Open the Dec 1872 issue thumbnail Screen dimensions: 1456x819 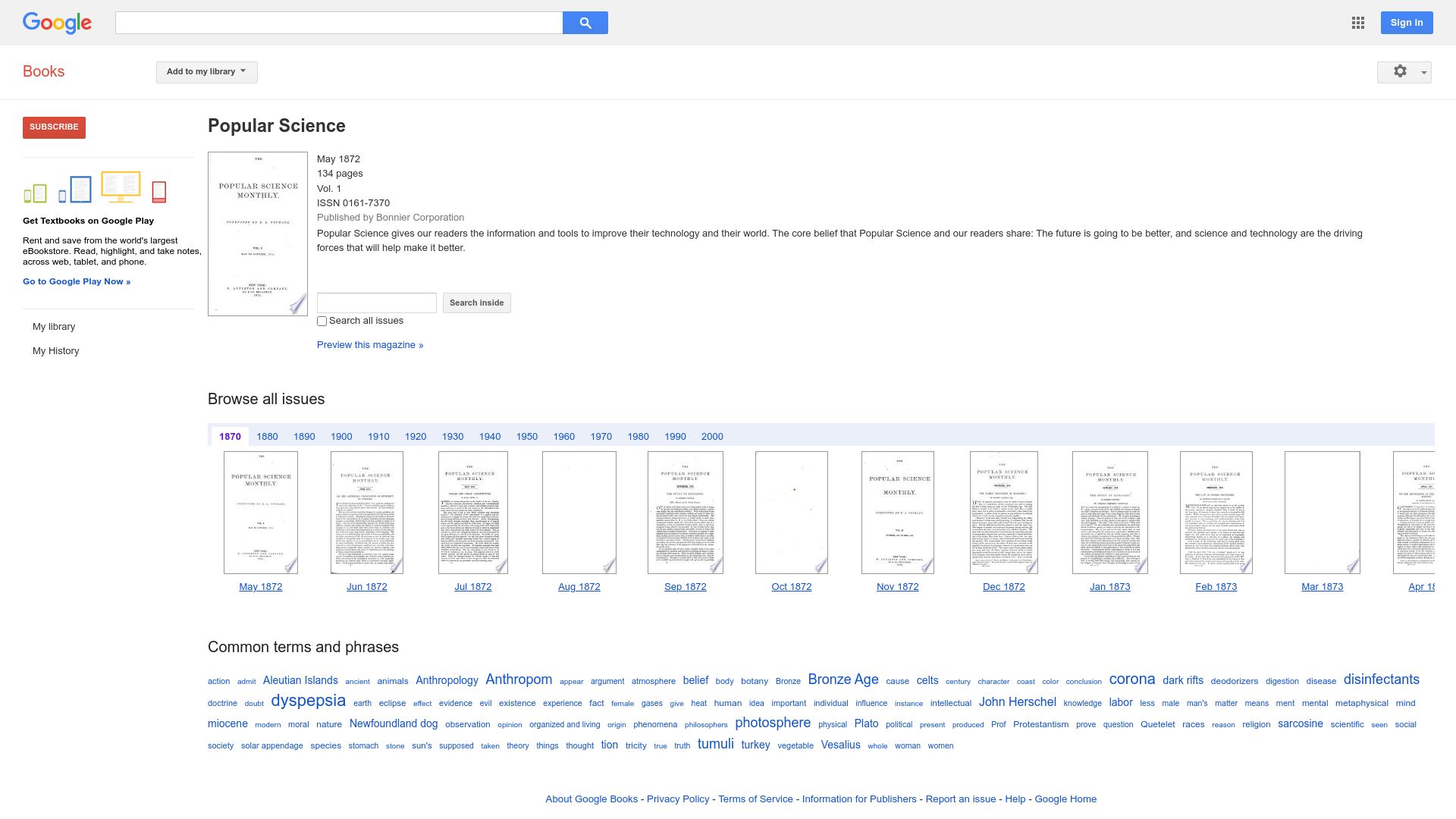click(x=1004, y=513)
